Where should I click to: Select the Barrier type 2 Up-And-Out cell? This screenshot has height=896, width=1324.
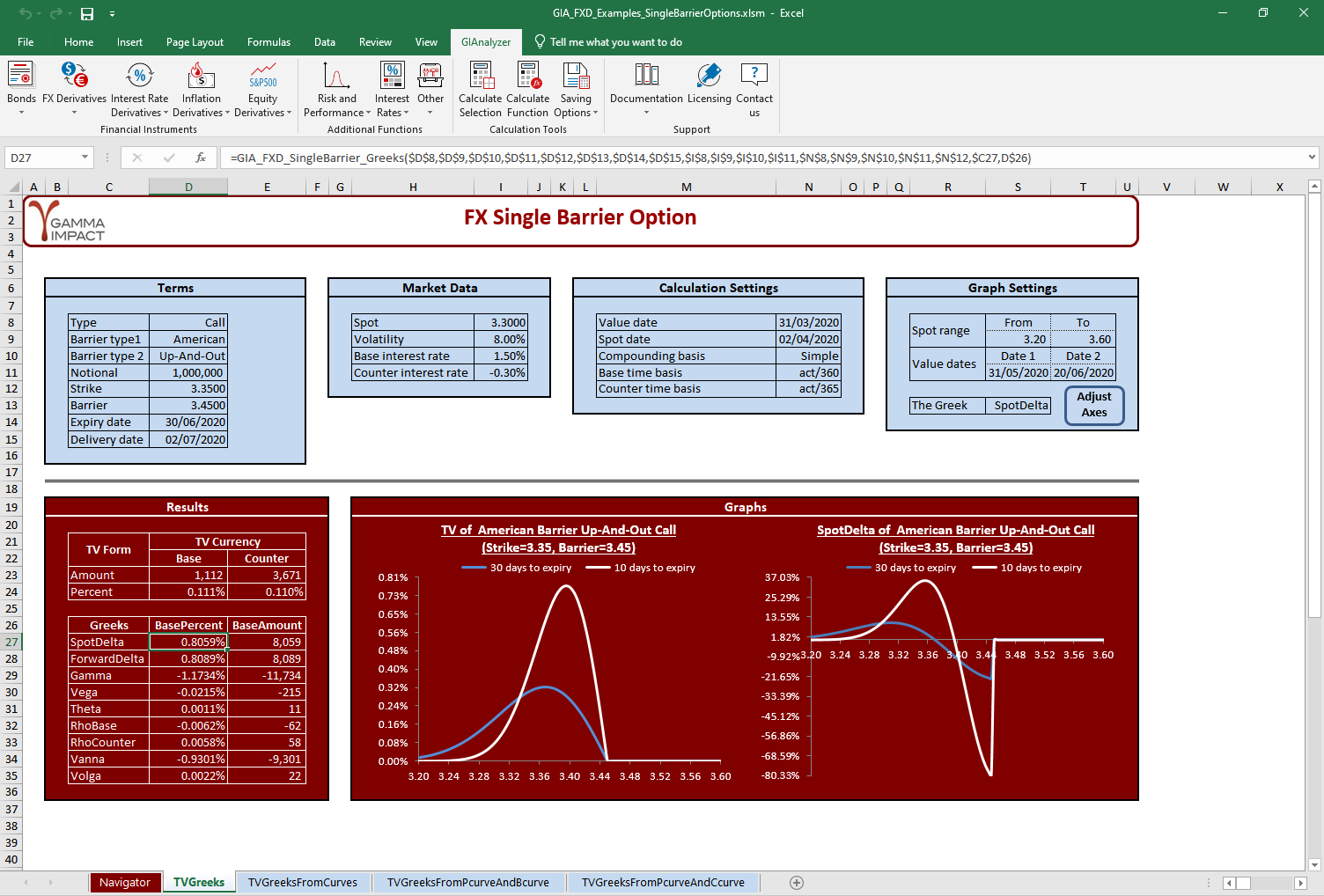[x=188, y=356]
